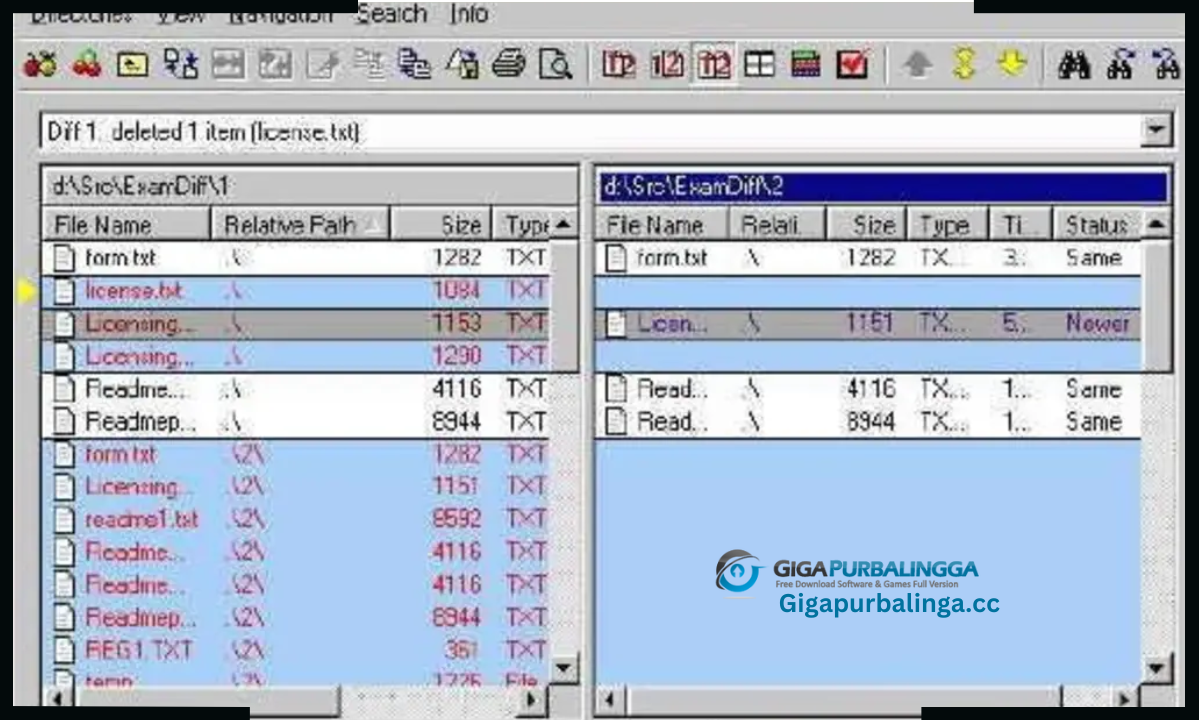Select the red Readmep row in \2\ folder
Screen dimensions: 1200x720
click(296, 618)
